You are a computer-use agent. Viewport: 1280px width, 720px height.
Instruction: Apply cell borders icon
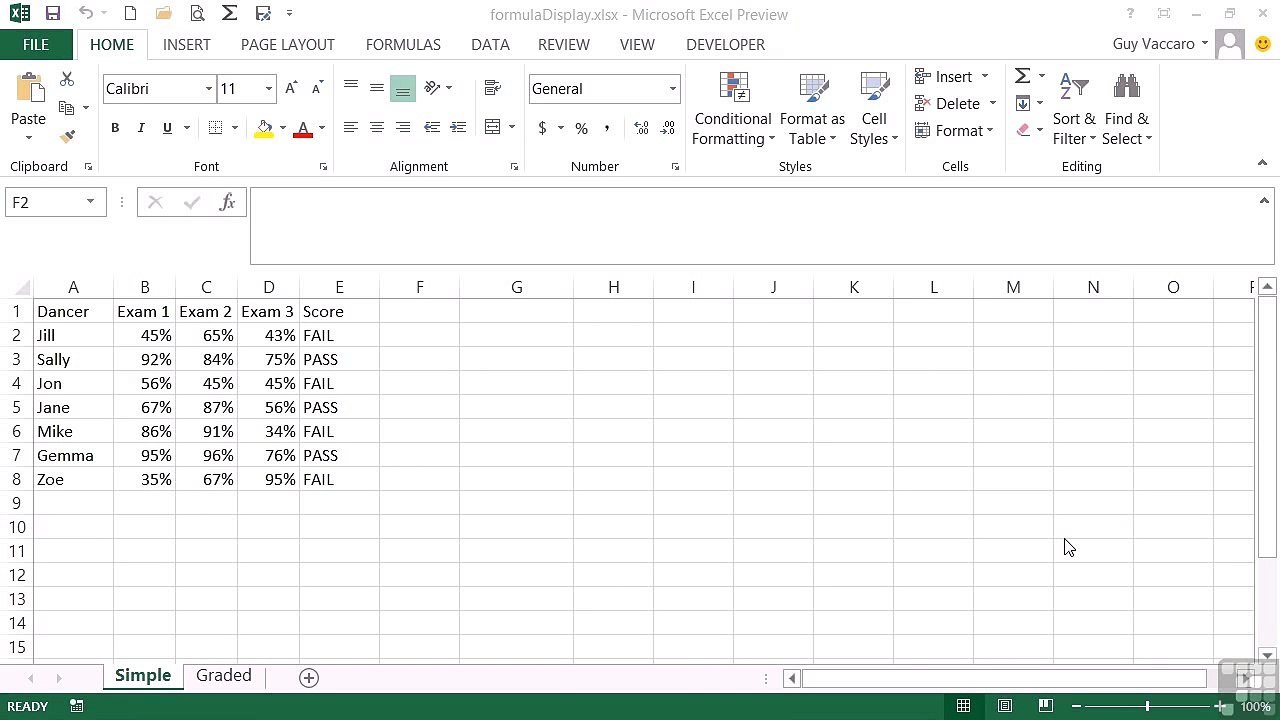[215, 128]
